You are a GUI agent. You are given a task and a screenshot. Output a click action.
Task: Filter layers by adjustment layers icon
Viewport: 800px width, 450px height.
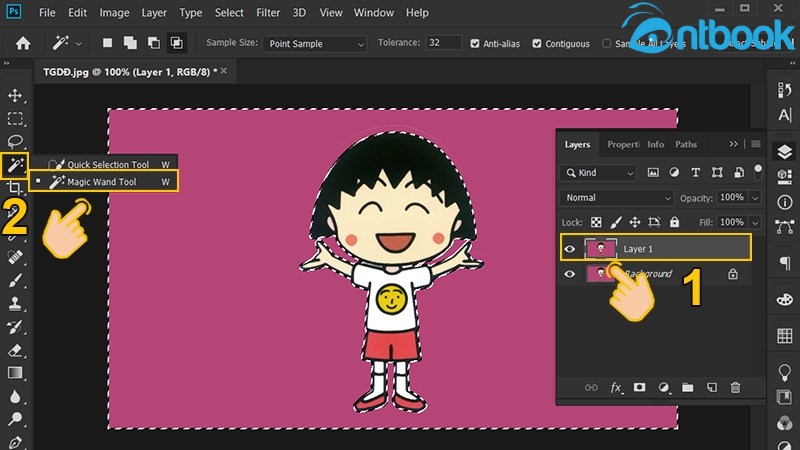click(674, 172)
